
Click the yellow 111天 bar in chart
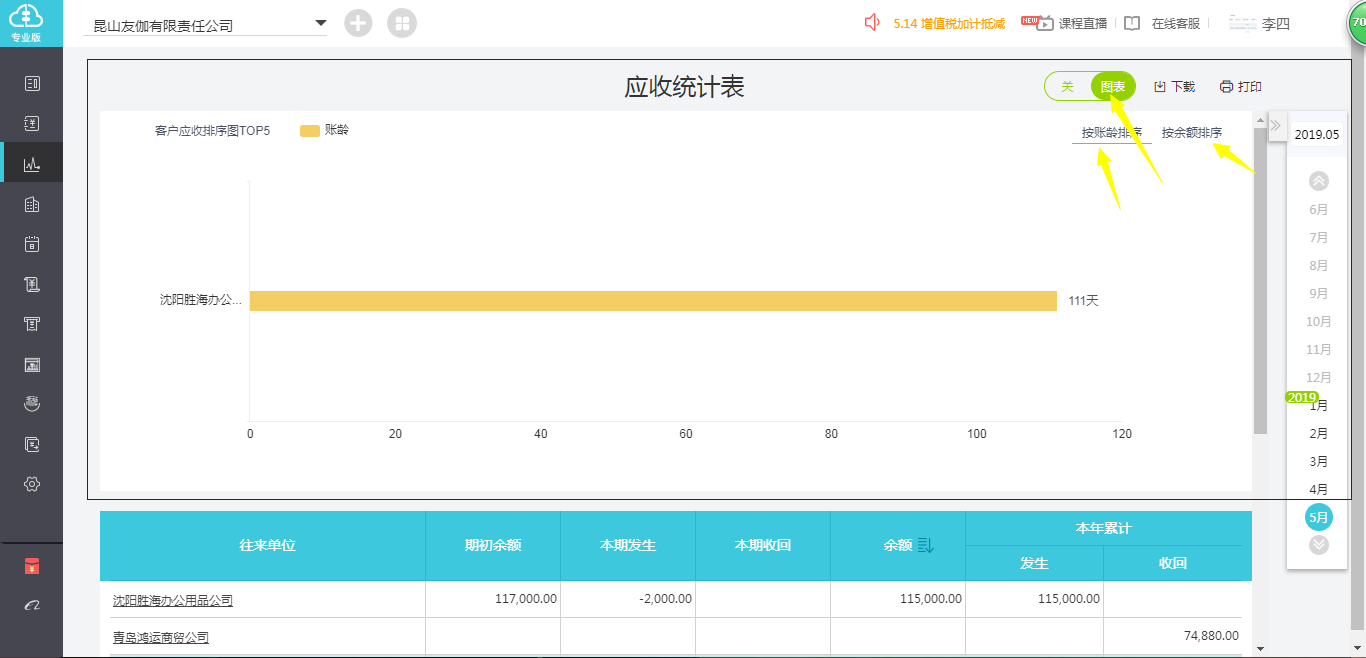[653, 300]
